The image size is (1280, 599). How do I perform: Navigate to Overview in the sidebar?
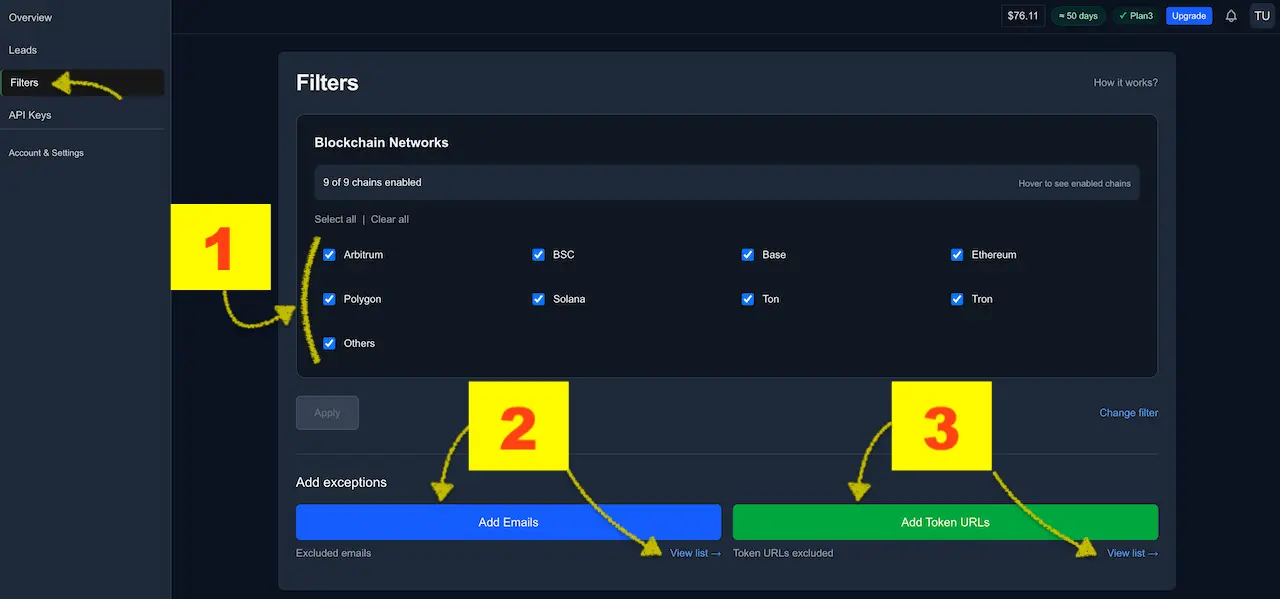29,17
